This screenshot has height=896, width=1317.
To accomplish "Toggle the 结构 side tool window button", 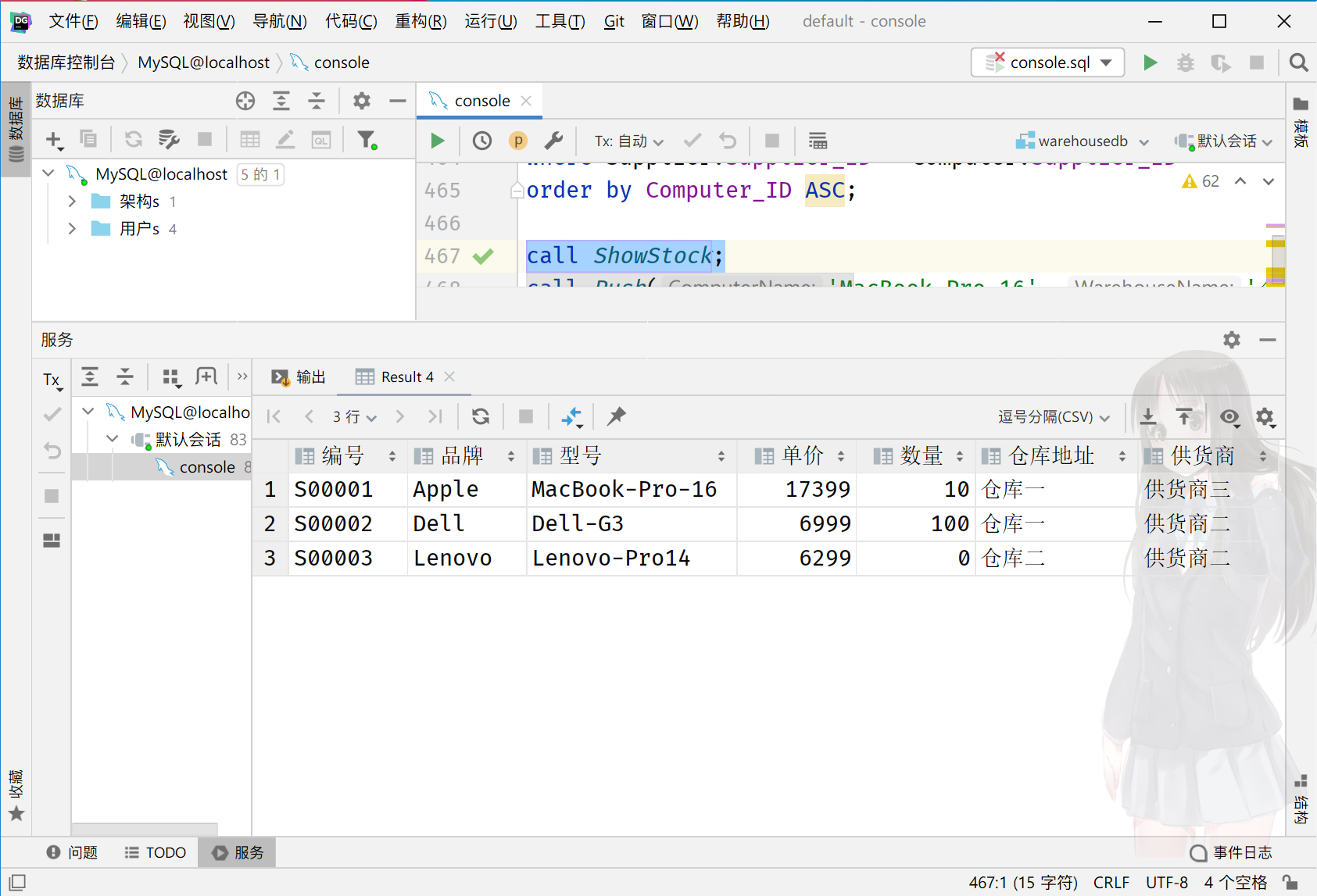I will point(1301,801).
